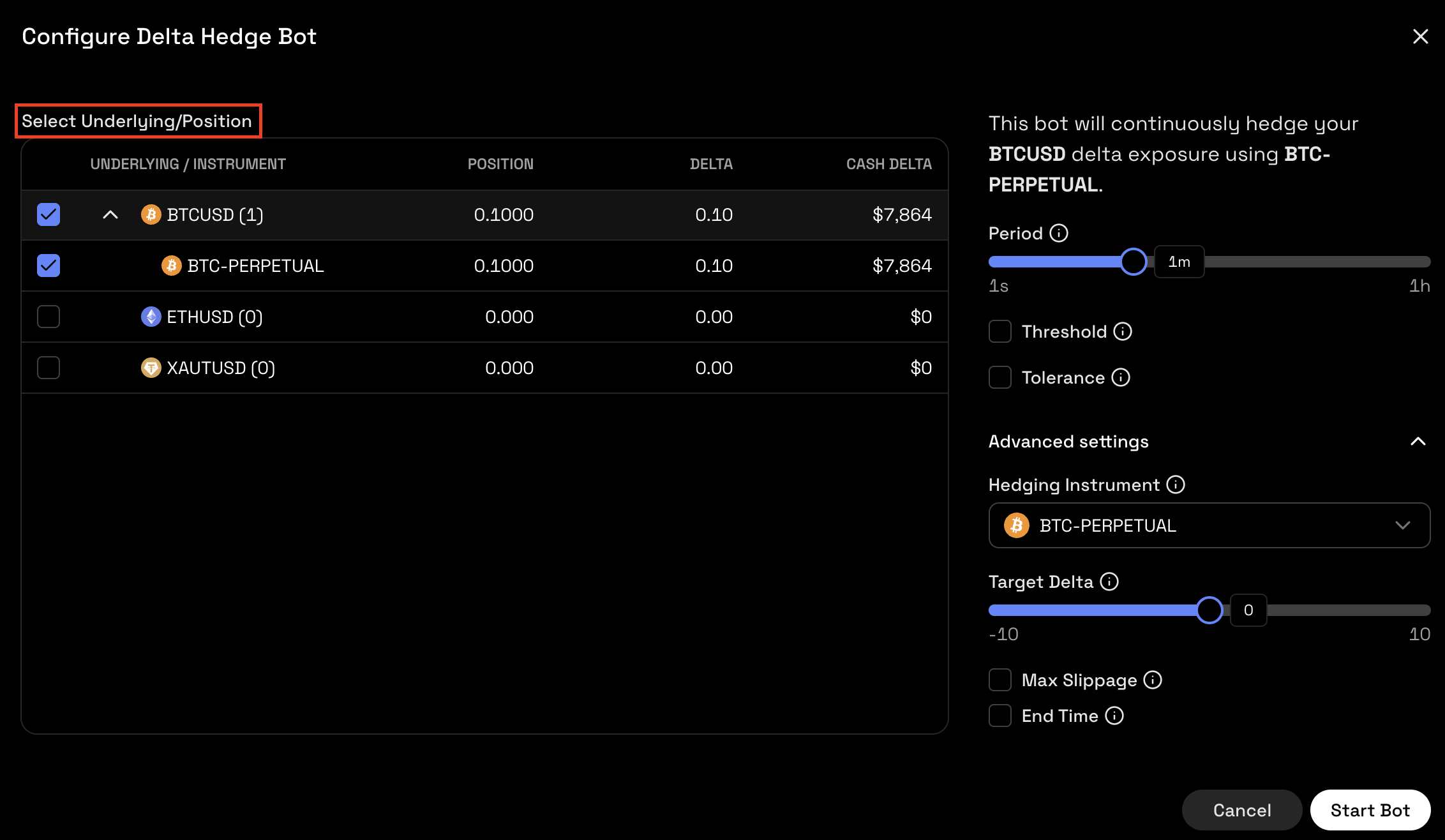This screenshot has height=840, width=1445.
Task: Click the Period value field showing 1m
Action: (1179, 262)
